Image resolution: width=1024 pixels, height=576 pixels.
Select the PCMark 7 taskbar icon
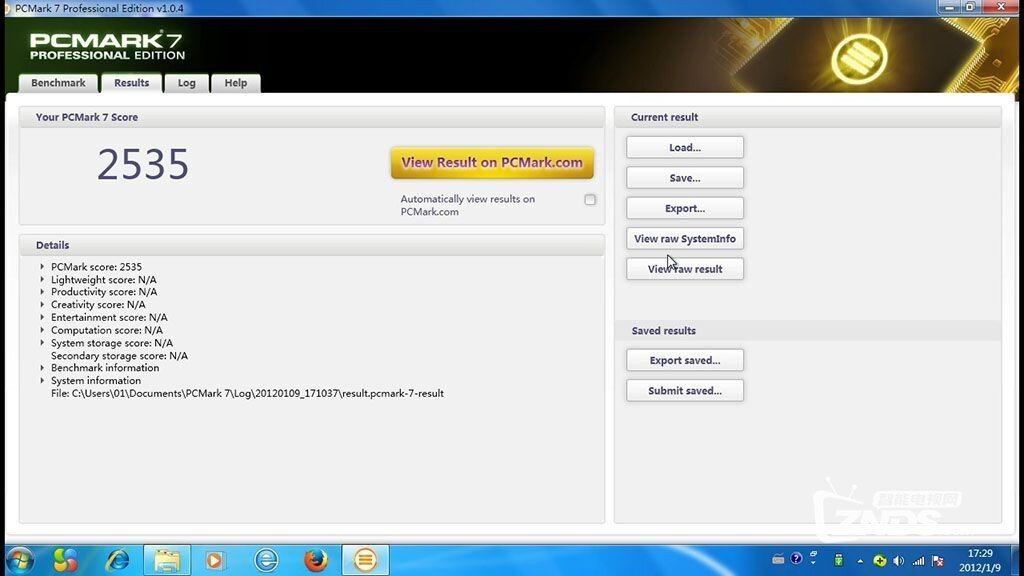click(365, 560)
